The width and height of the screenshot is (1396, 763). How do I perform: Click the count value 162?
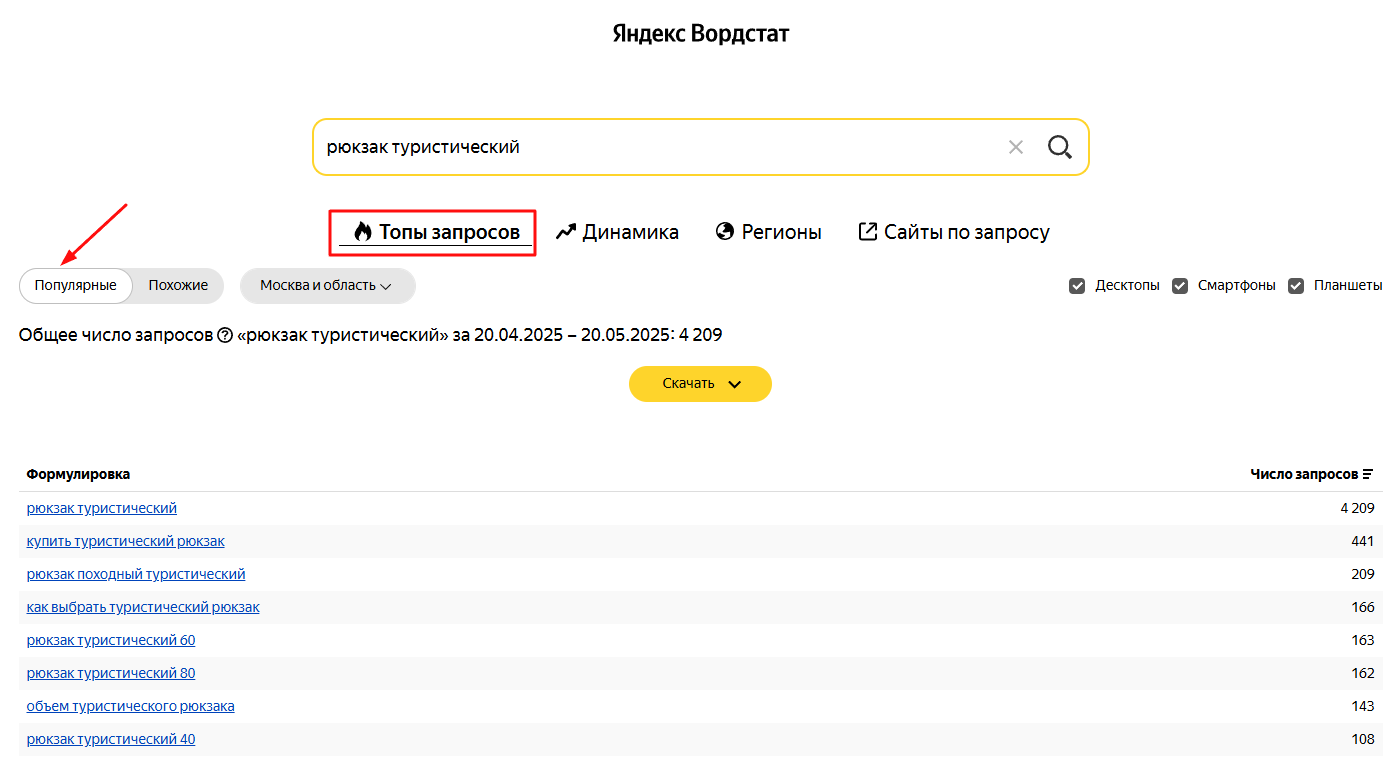tap(1363, 673)
